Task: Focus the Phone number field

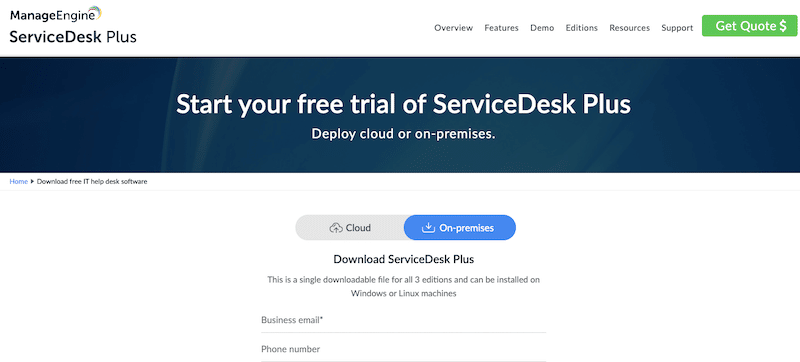Action: click(404, 350)
